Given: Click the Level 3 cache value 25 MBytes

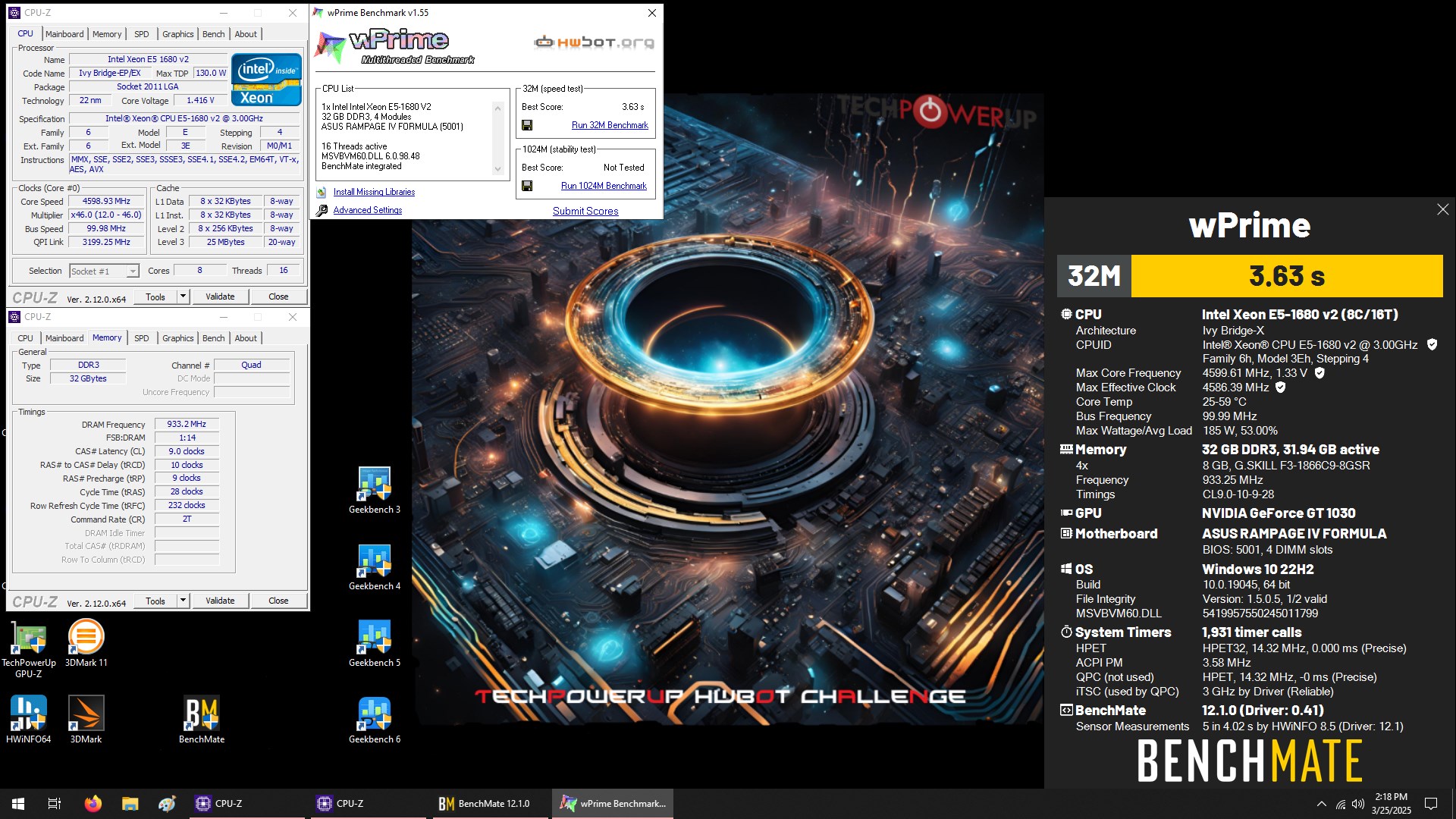Looking at the screenshot, I should click(x=225, y=242).
